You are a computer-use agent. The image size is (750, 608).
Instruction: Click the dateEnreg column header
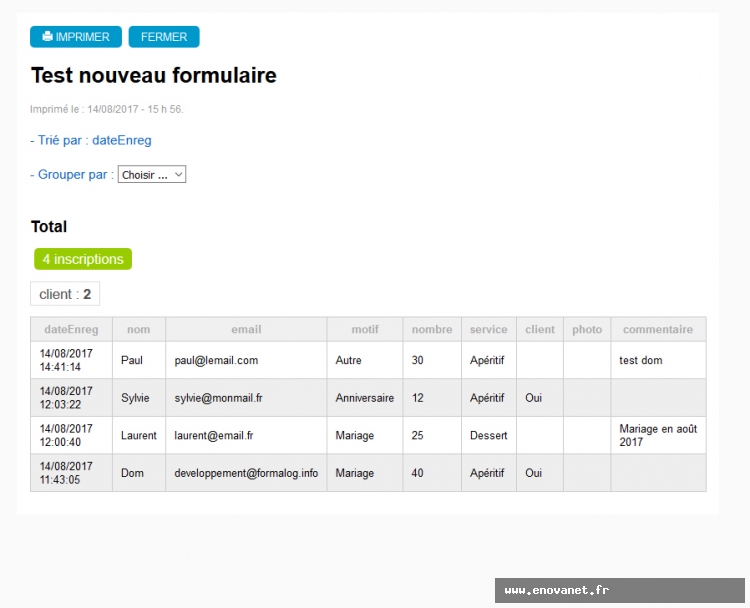pos(71,329)
